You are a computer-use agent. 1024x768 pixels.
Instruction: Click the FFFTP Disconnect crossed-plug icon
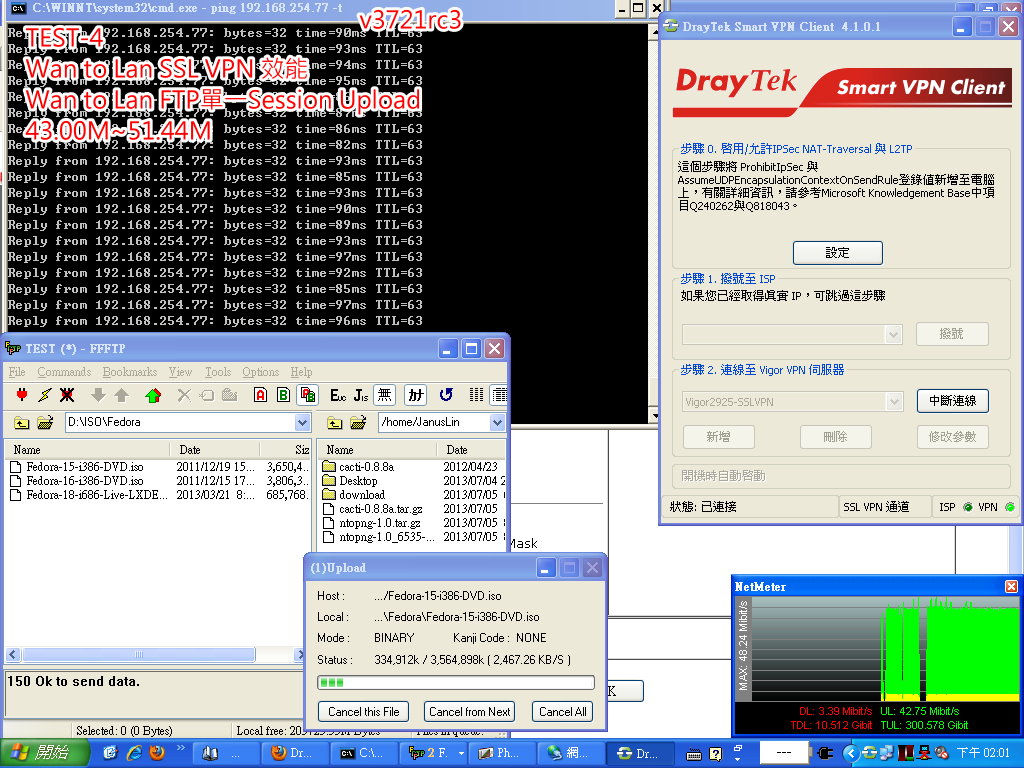[x=67, y=394]
